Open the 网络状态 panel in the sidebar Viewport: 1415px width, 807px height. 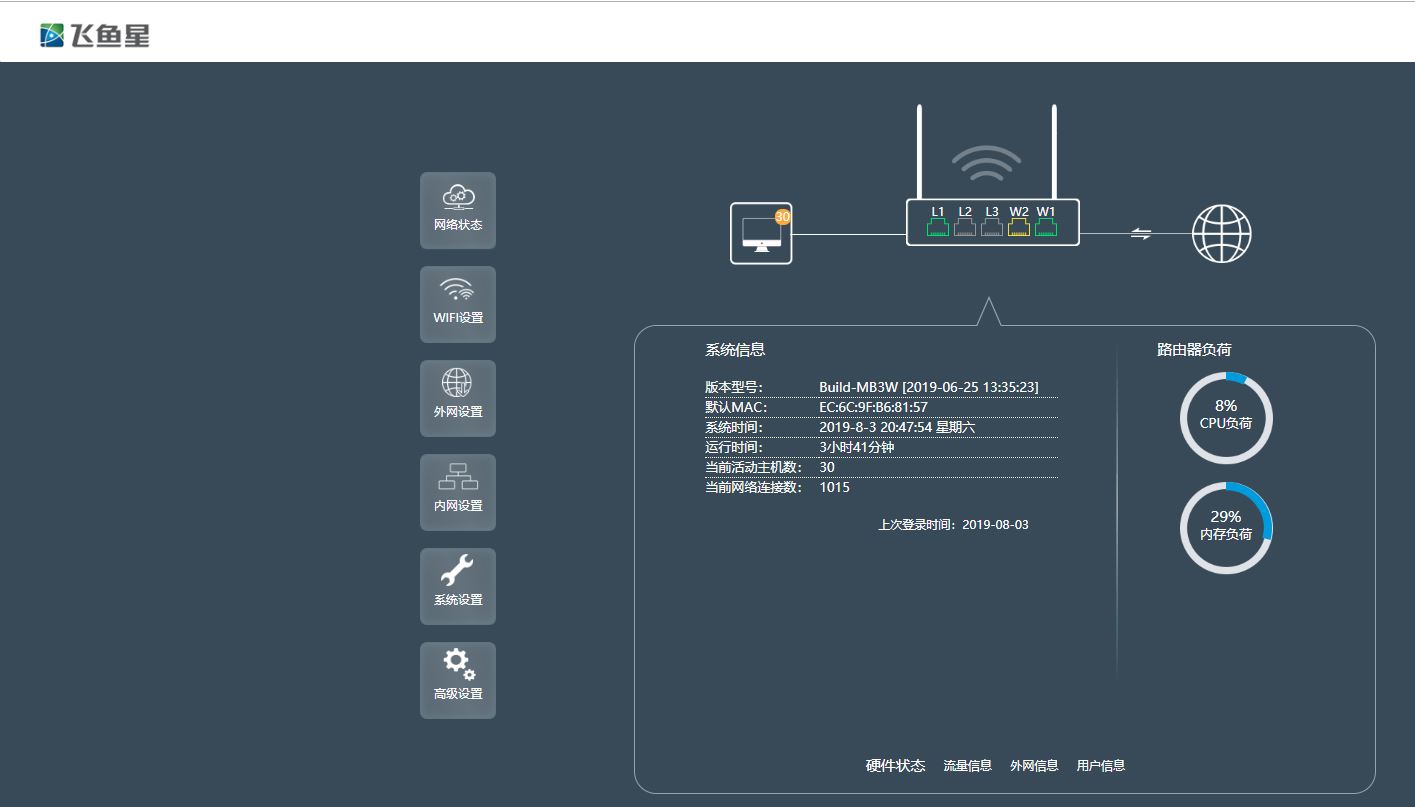point(457,210)
